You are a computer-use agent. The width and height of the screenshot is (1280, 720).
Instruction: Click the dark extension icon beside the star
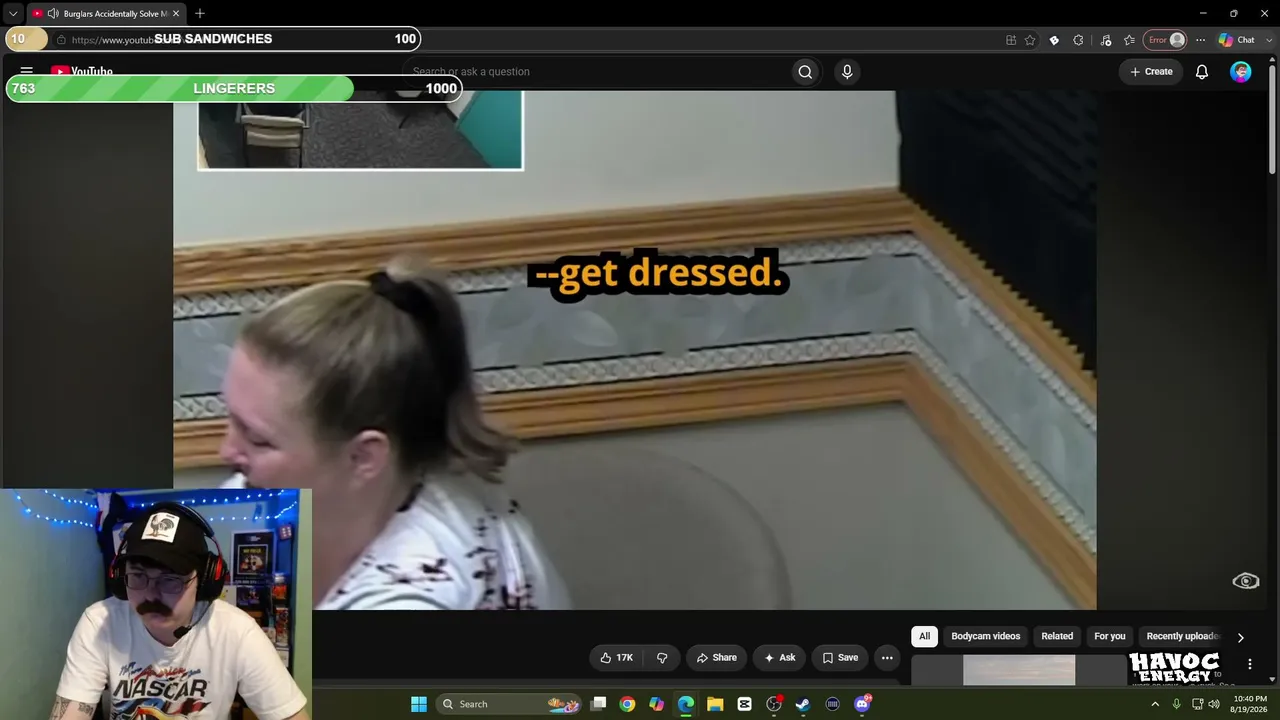click(1054, 40)
